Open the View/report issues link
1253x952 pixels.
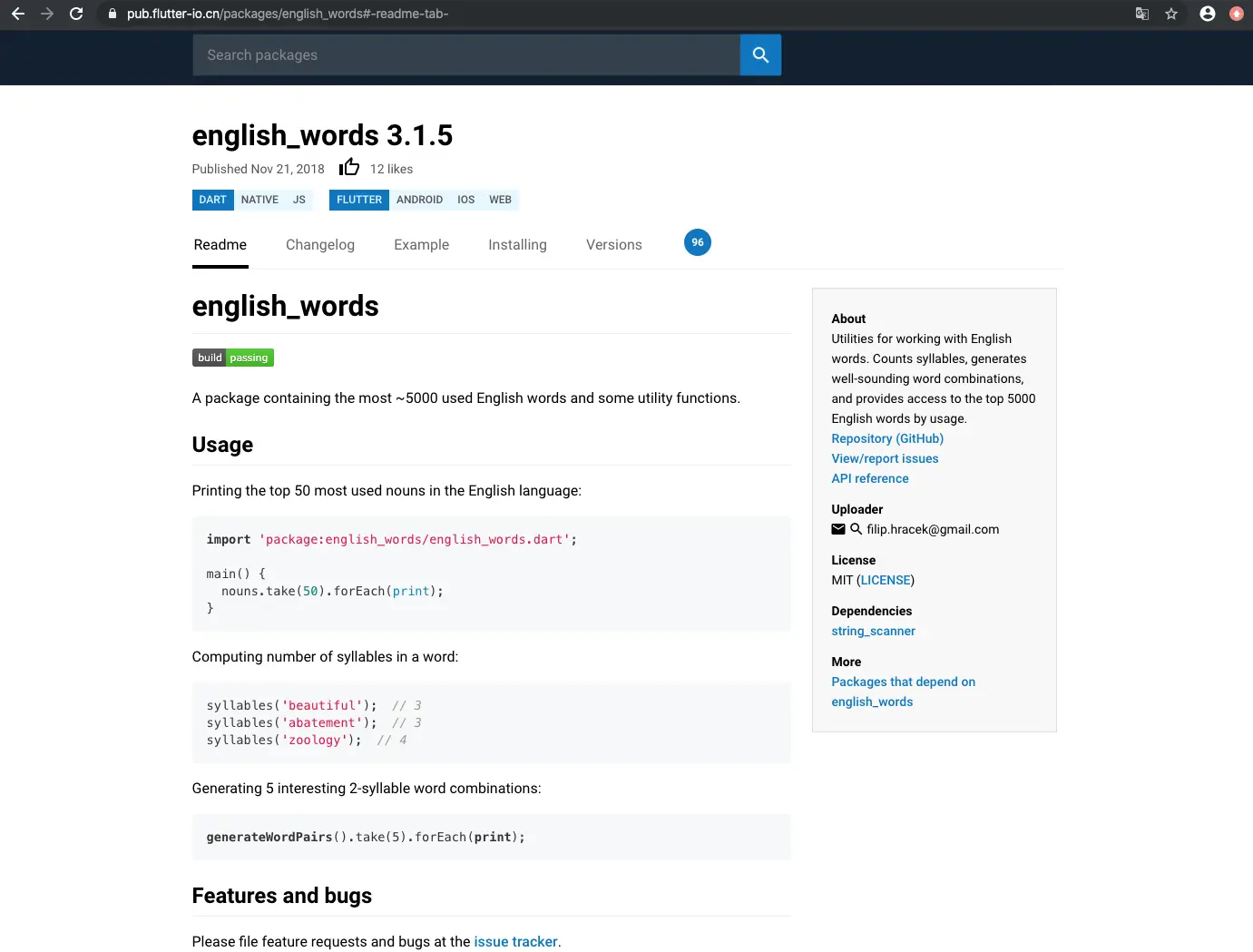(885, 458)
